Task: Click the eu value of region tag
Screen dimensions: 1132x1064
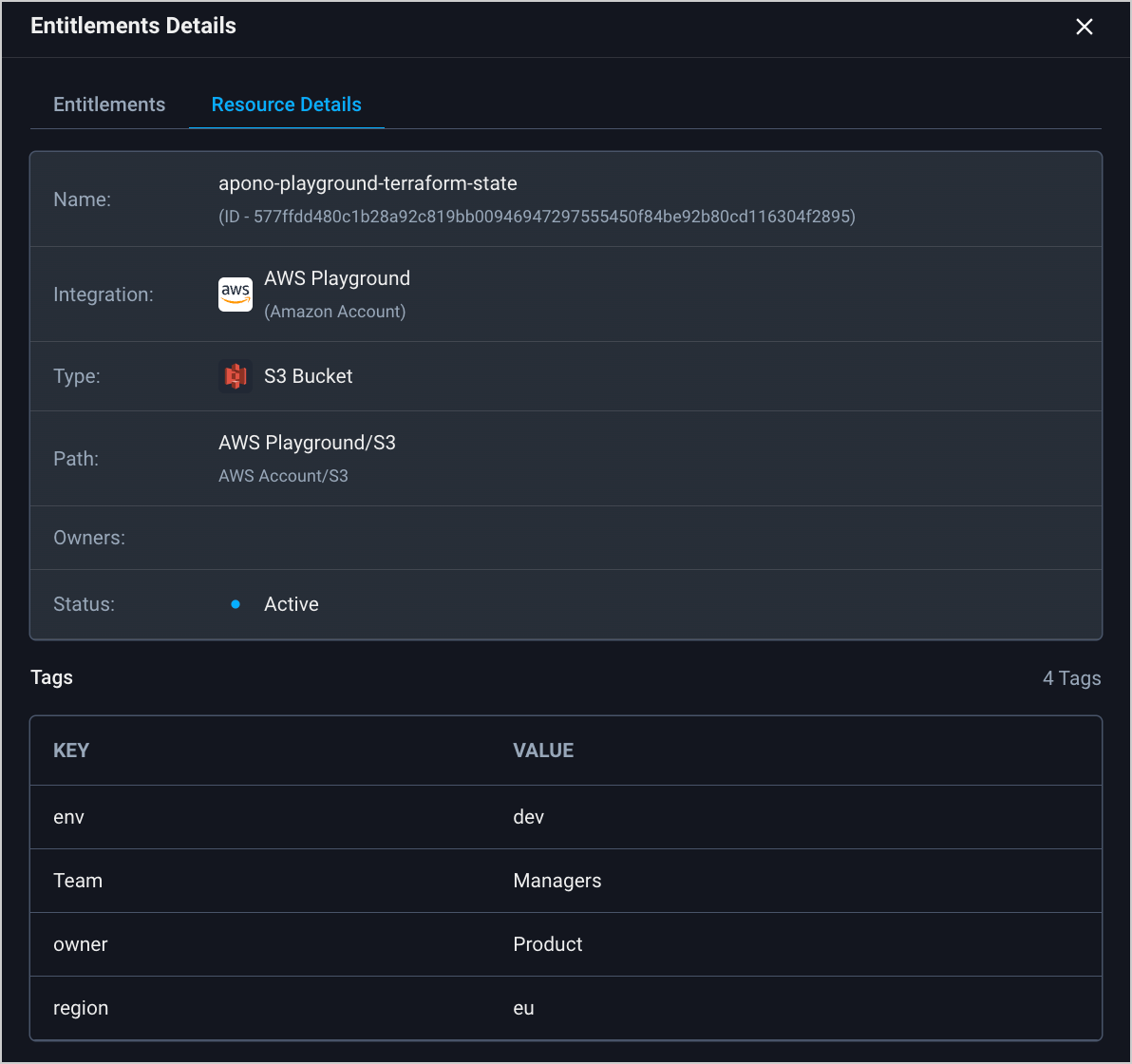Action: [x=523, y=1008]
